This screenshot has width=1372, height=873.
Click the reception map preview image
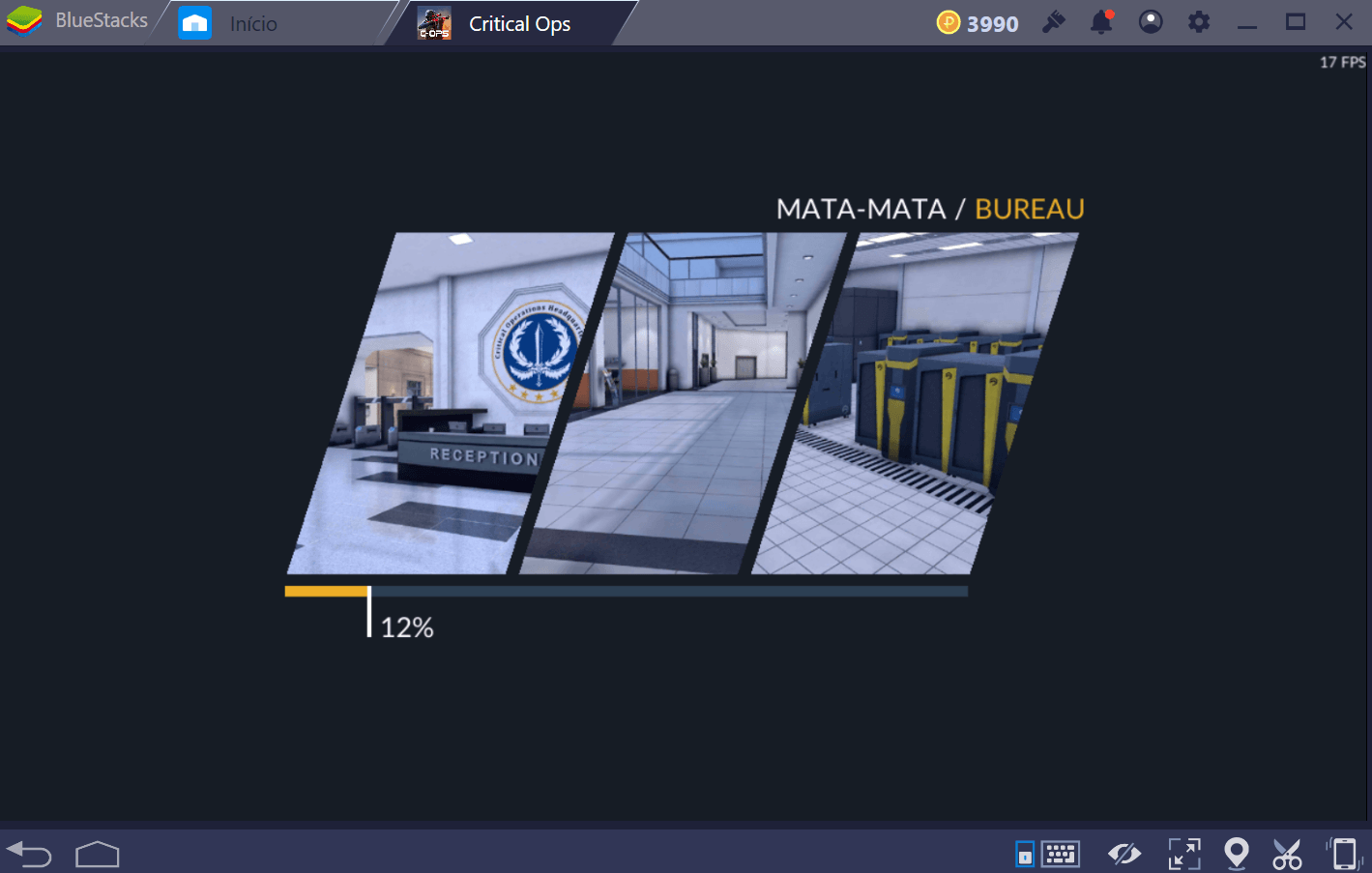(x=451, y=403)
